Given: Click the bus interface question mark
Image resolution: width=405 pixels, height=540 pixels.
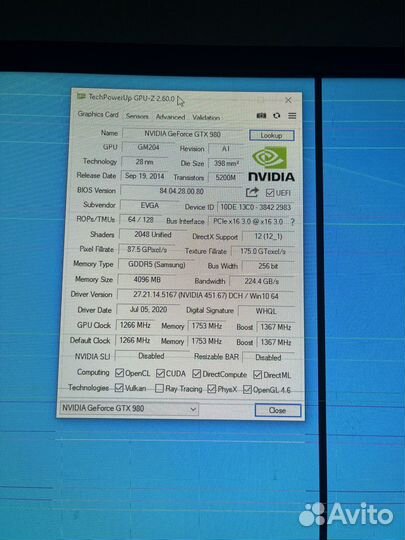Looking at the screenshot, I should point(292,222).
